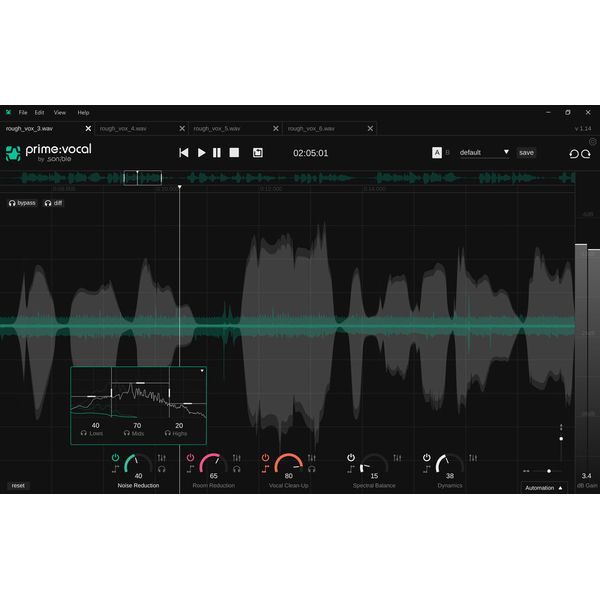The height and width of the screenshot is (600, 600).
Task: Skip back to the start
Action: tap(184, 153)
